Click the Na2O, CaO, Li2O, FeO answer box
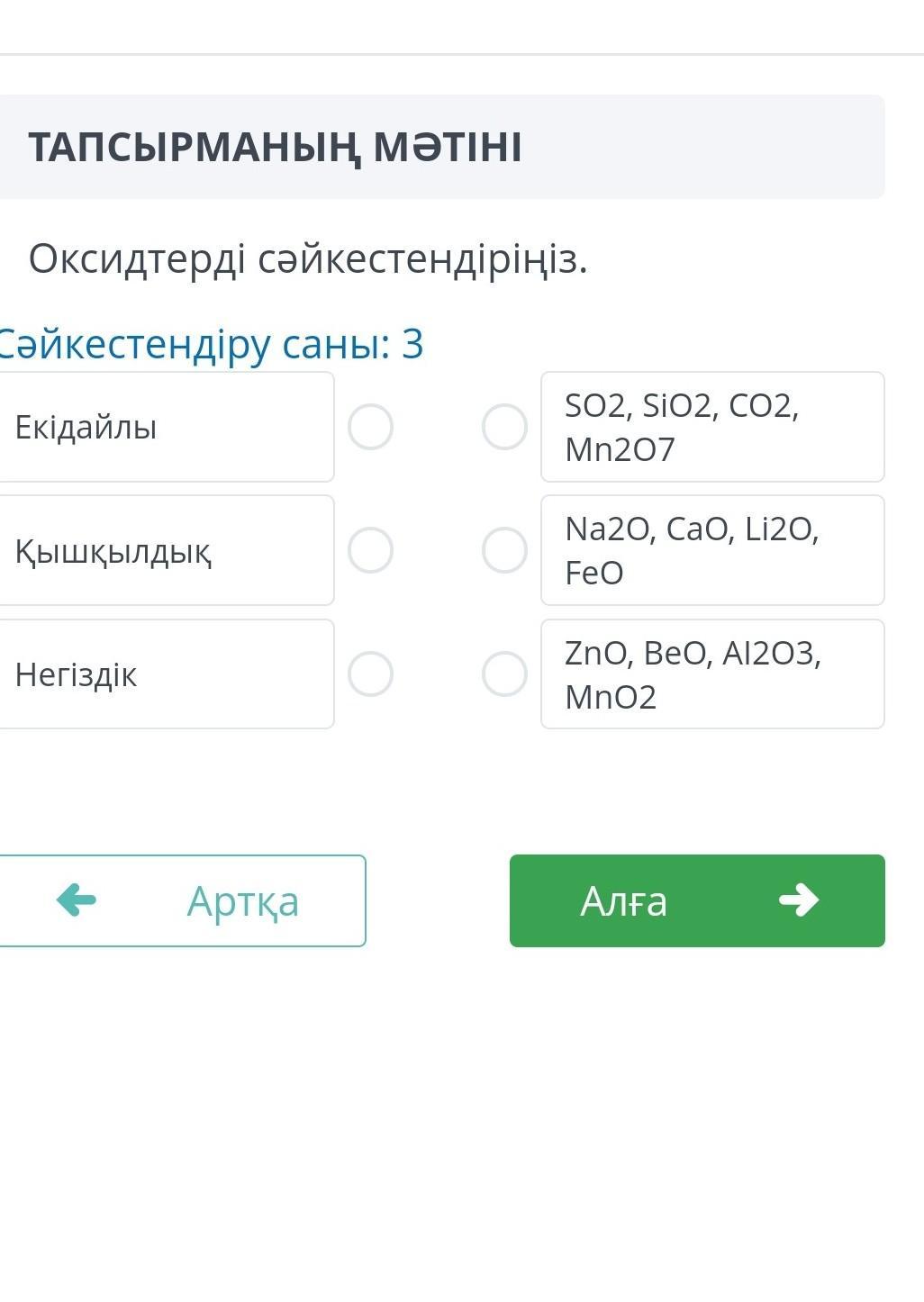The image size is (924, 1302). 711,550
